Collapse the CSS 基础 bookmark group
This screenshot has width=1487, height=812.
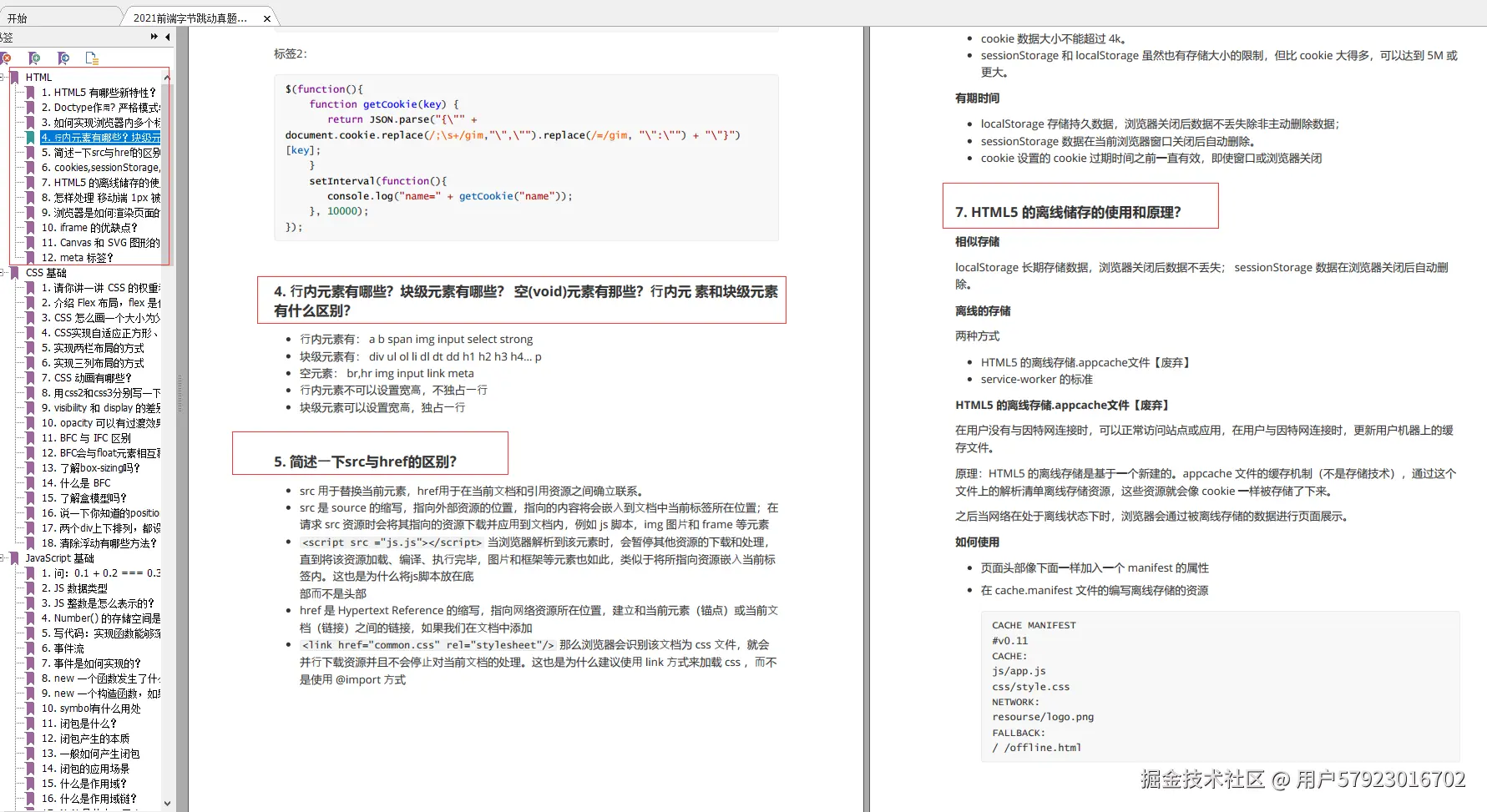[x=3, y=273]
